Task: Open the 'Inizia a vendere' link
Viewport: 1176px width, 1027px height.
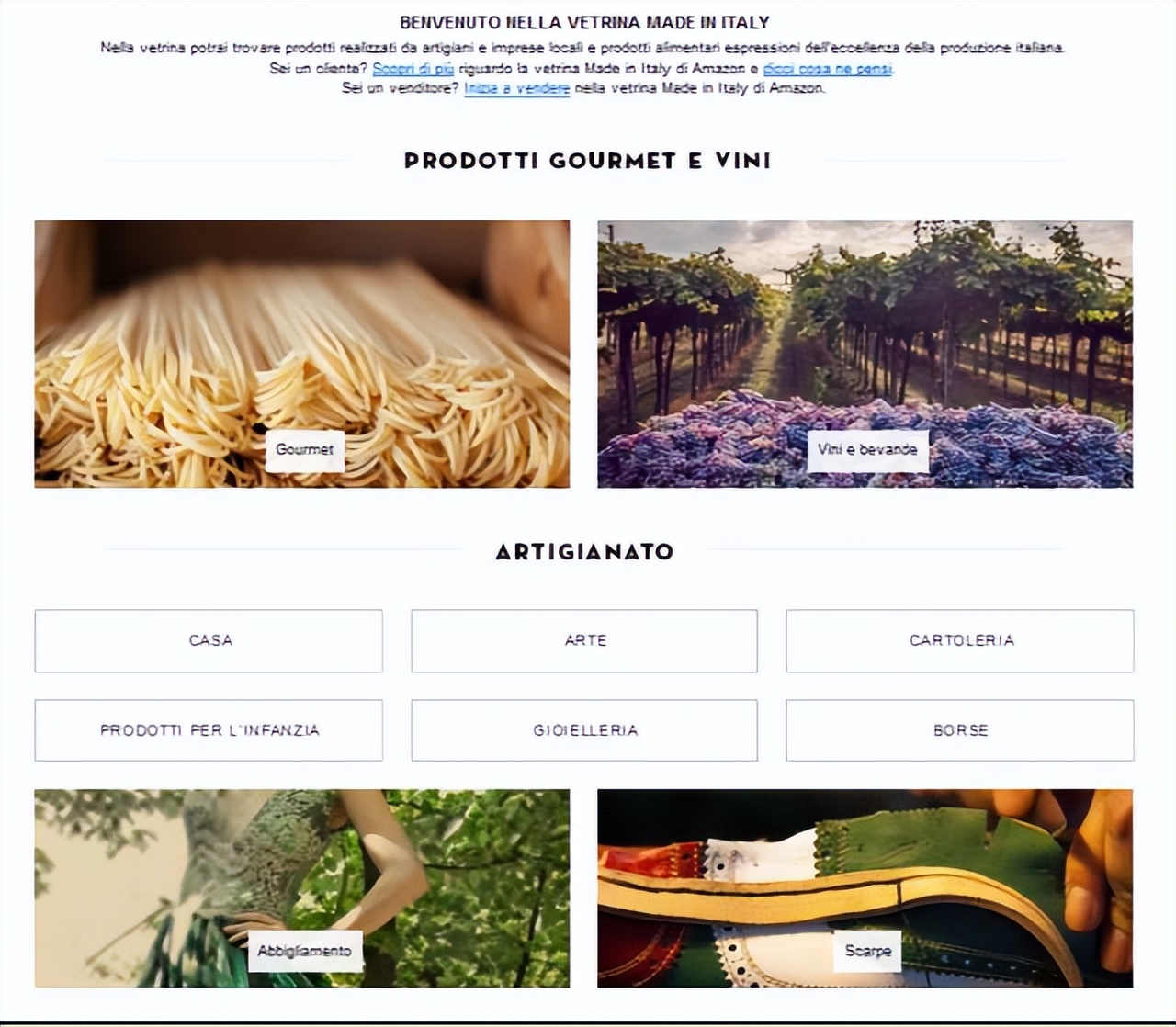Action: 516,88
